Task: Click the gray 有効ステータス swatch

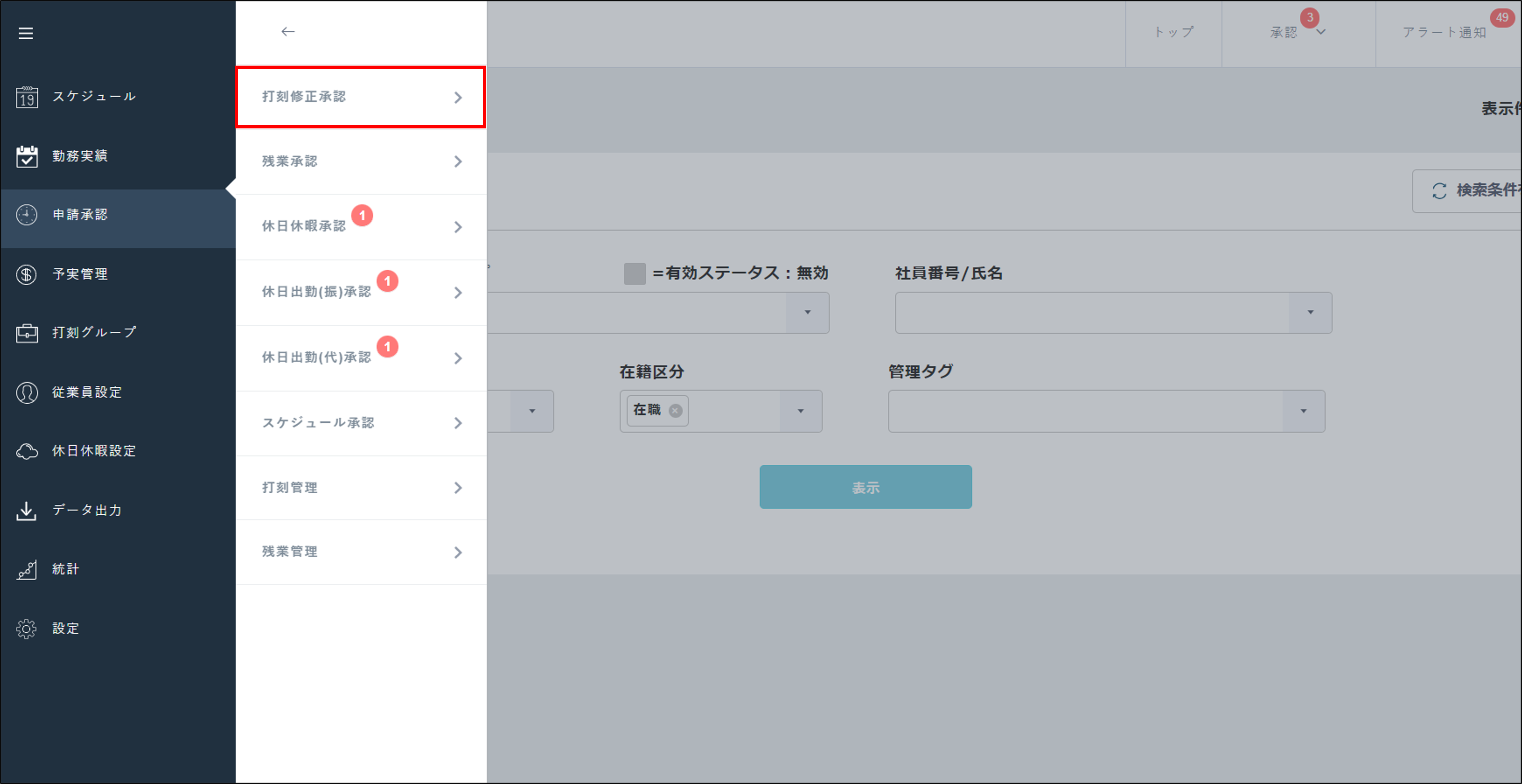Action: [635, 273]
